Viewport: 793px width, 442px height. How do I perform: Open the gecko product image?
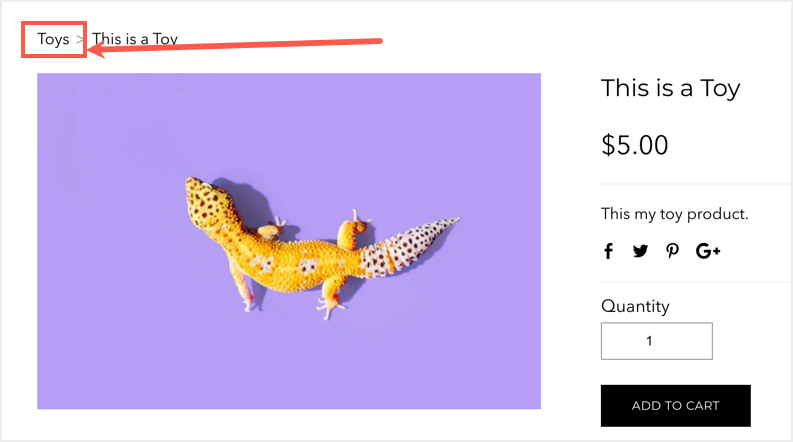289,241
